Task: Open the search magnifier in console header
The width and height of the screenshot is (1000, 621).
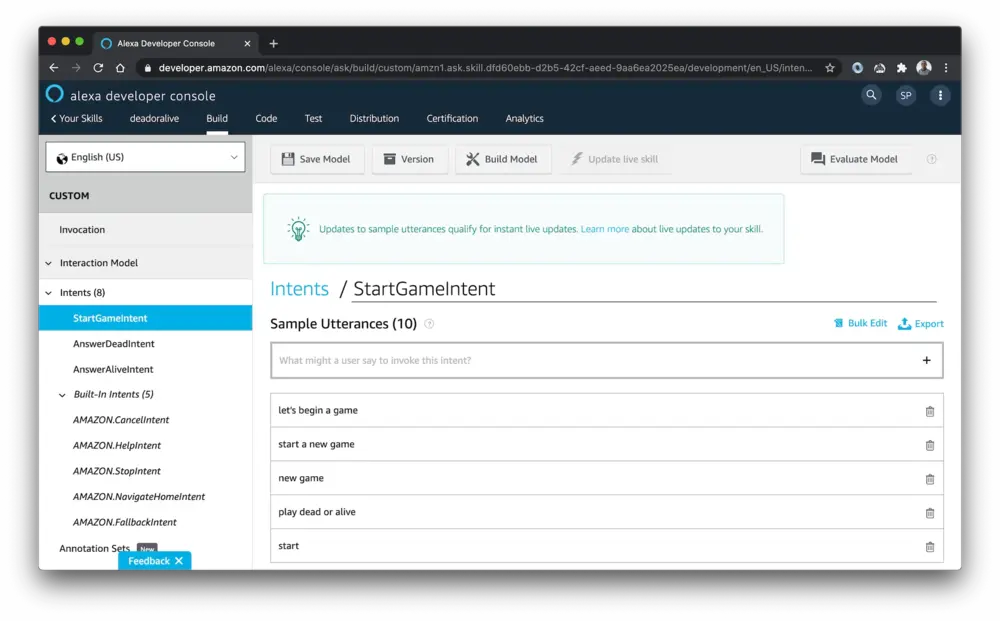Action: [x=872, y=95]
